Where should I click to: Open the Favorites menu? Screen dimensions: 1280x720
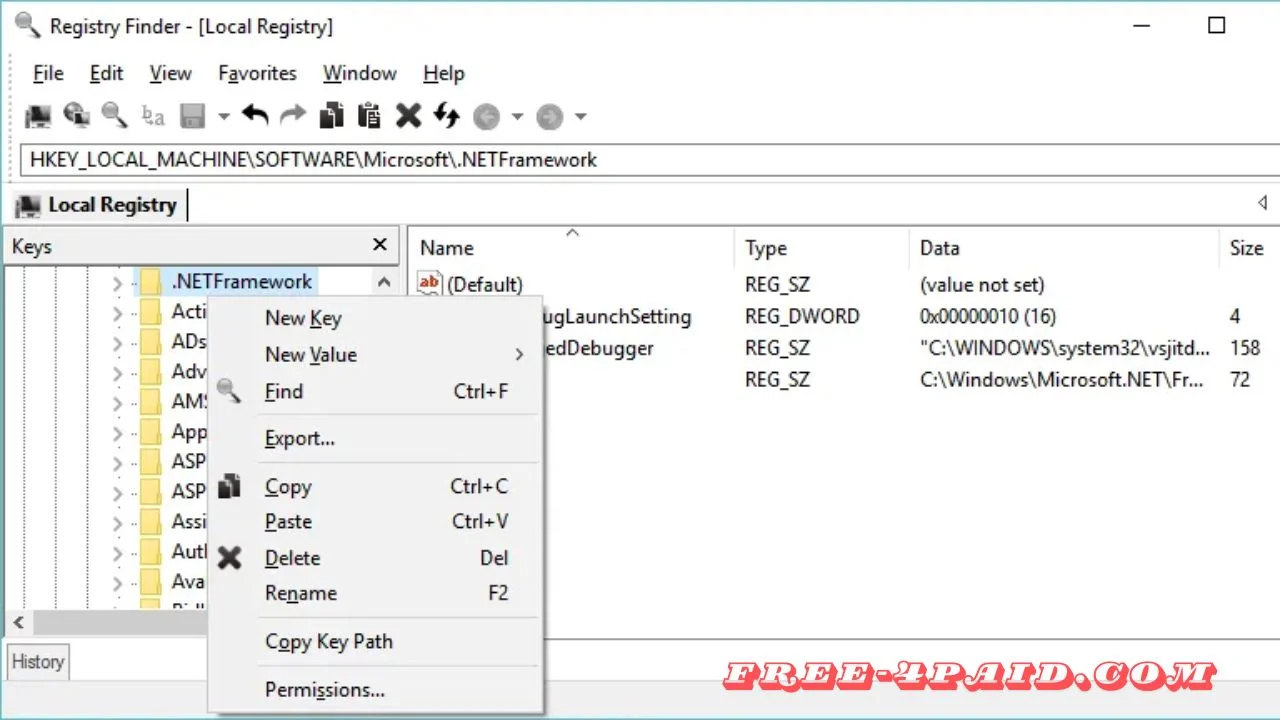point(257,73)
